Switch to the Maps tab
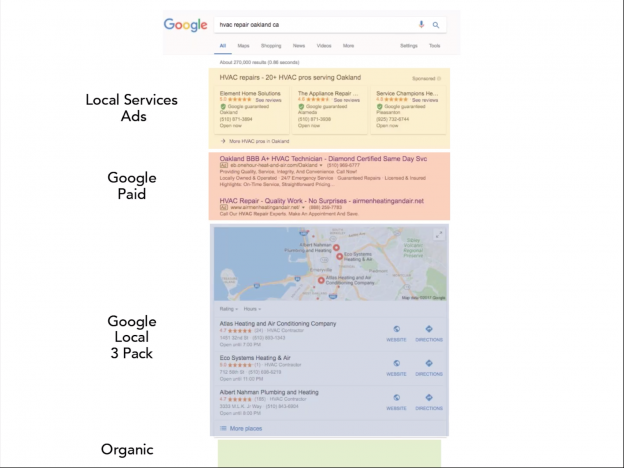This screenshot has height=468, width=624. [243, 46]
